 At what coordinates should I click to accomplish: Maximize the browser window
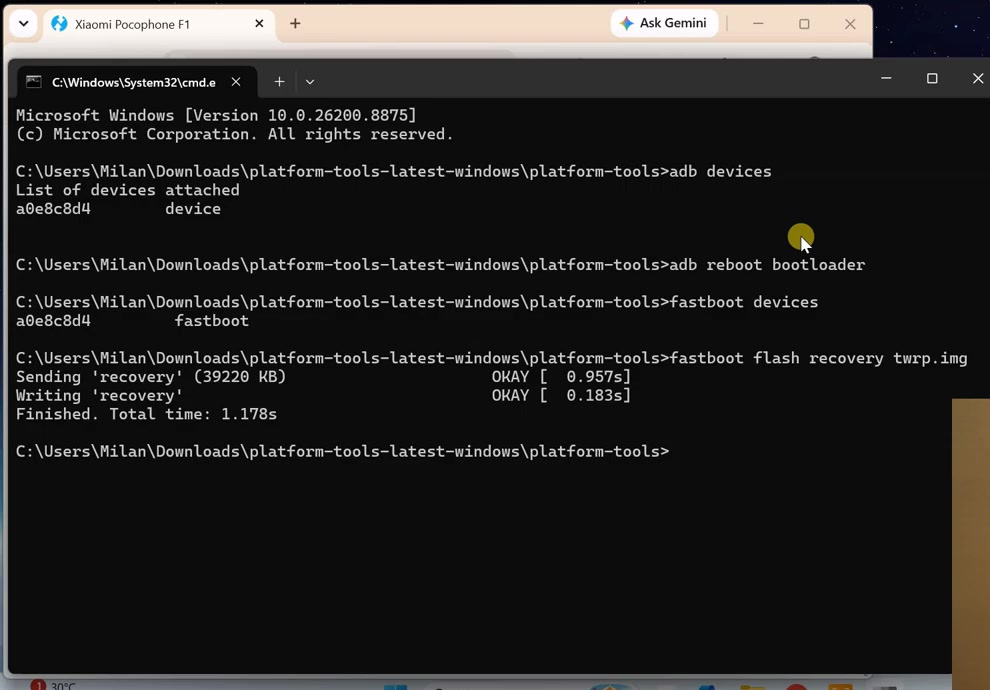(x=804, y=24)
